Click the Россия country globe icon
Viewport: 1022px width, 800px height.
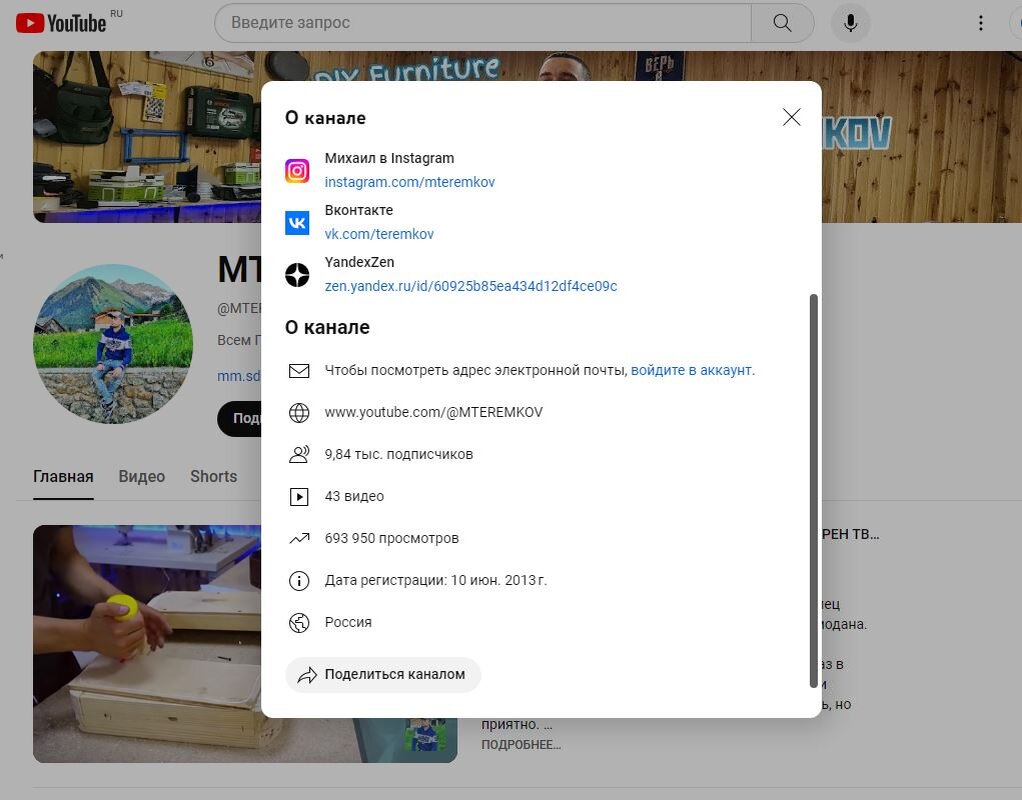tap(299, 623)
